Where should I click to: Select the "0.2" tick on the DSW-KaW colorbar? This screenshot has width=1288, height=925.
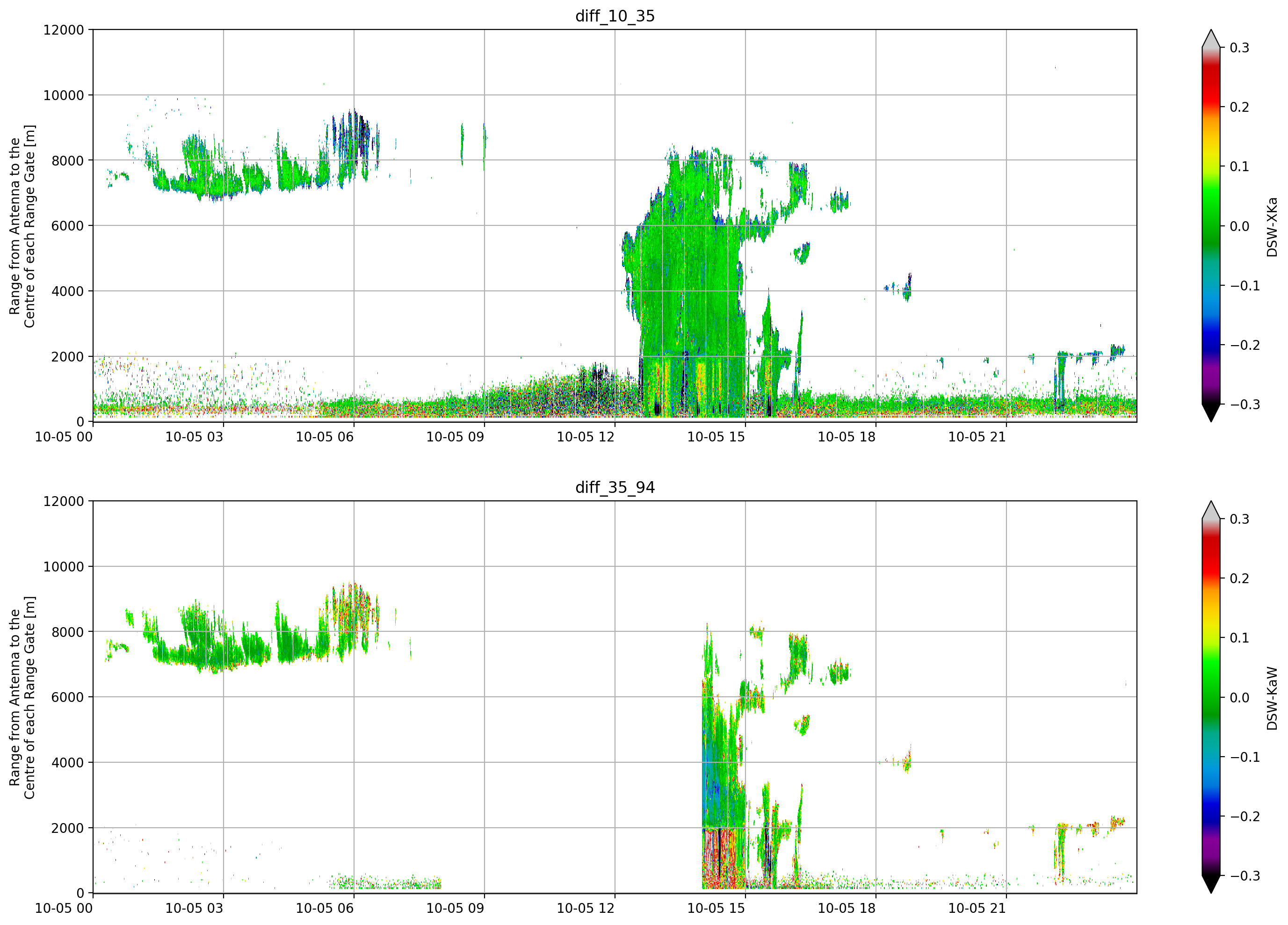pos(1240,578)
